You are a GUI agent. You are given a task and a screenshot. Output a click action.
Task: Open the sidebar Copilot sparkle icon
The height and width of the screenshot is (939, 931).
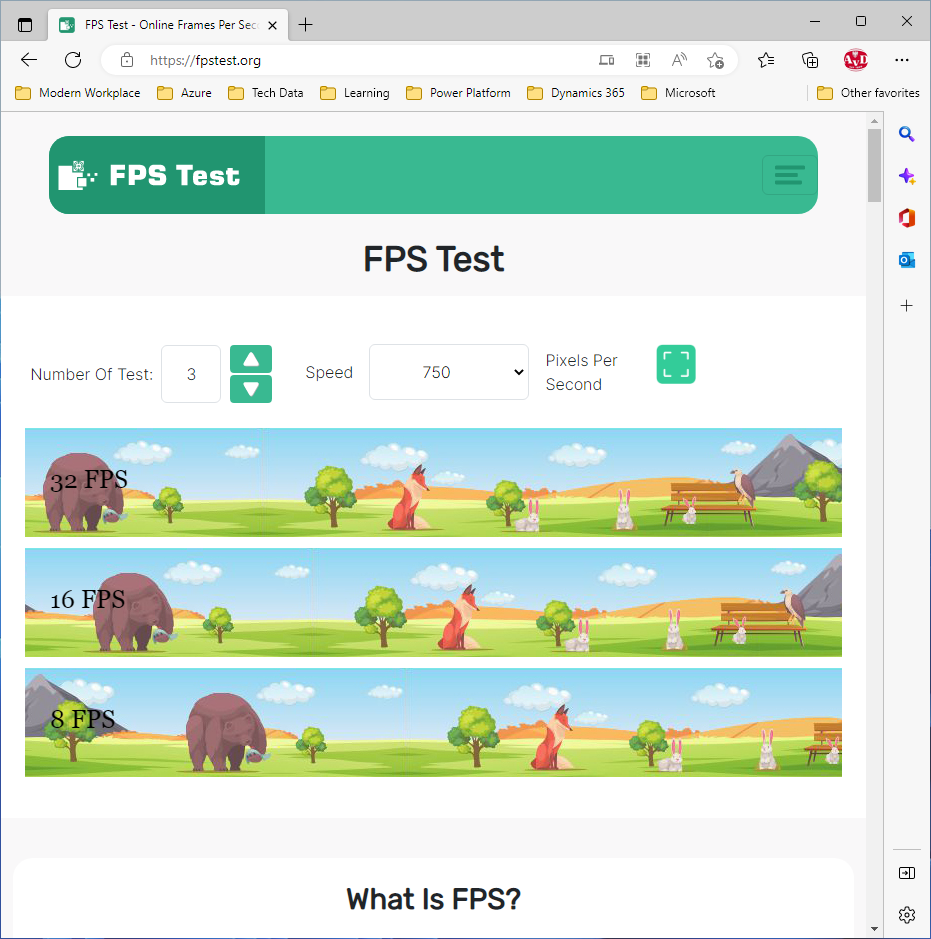[906, 176]
